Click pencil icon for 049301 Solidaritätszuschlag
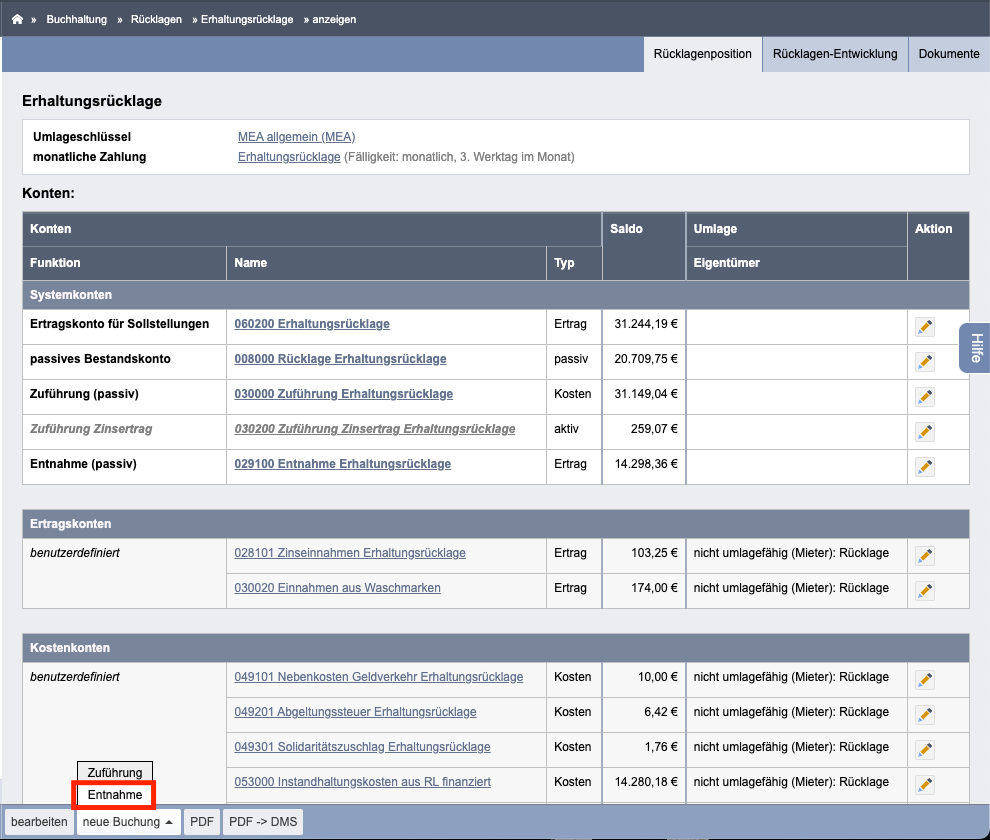 point(925,750)
